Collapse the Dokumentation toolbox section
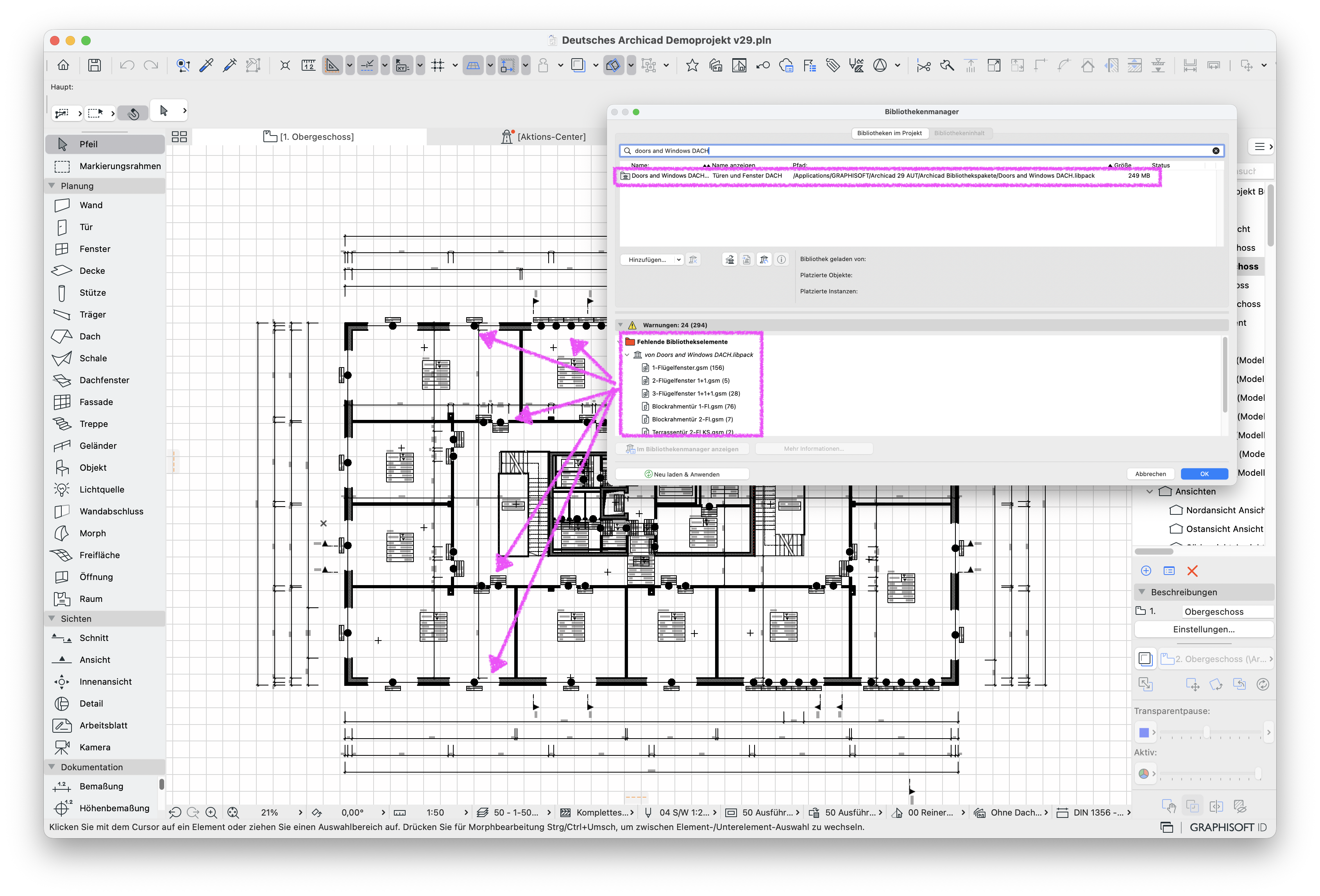The width and height of the screenshot is (1320, 896). point(52,767)
